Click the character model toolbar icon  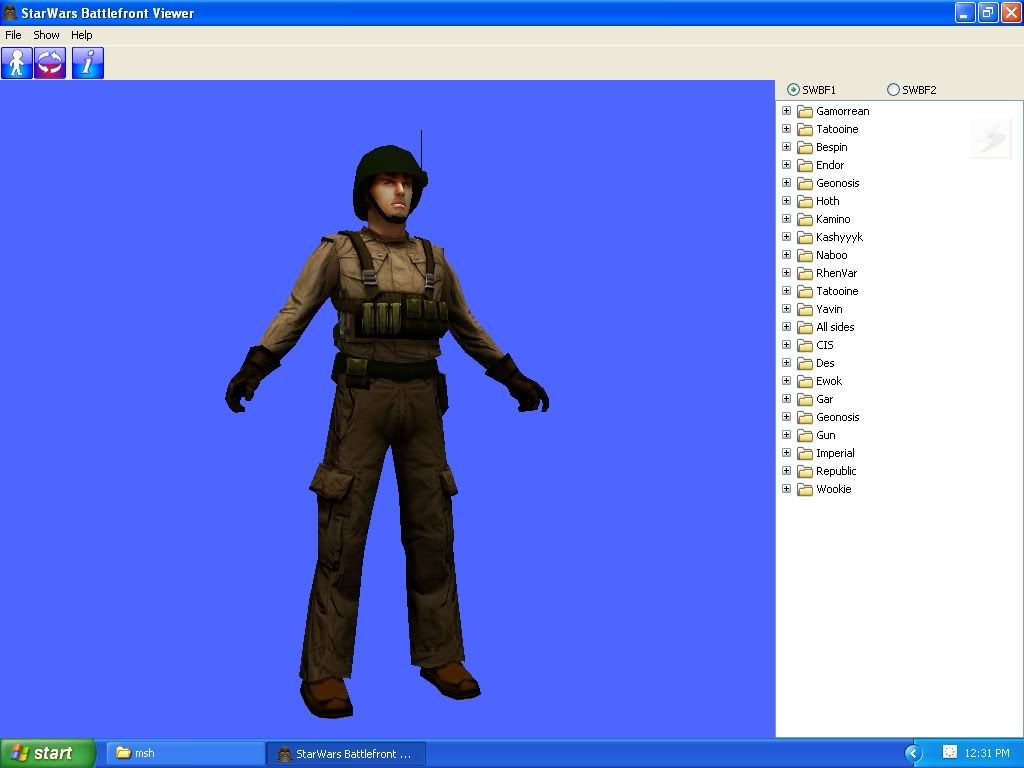[x=17, y=63]
